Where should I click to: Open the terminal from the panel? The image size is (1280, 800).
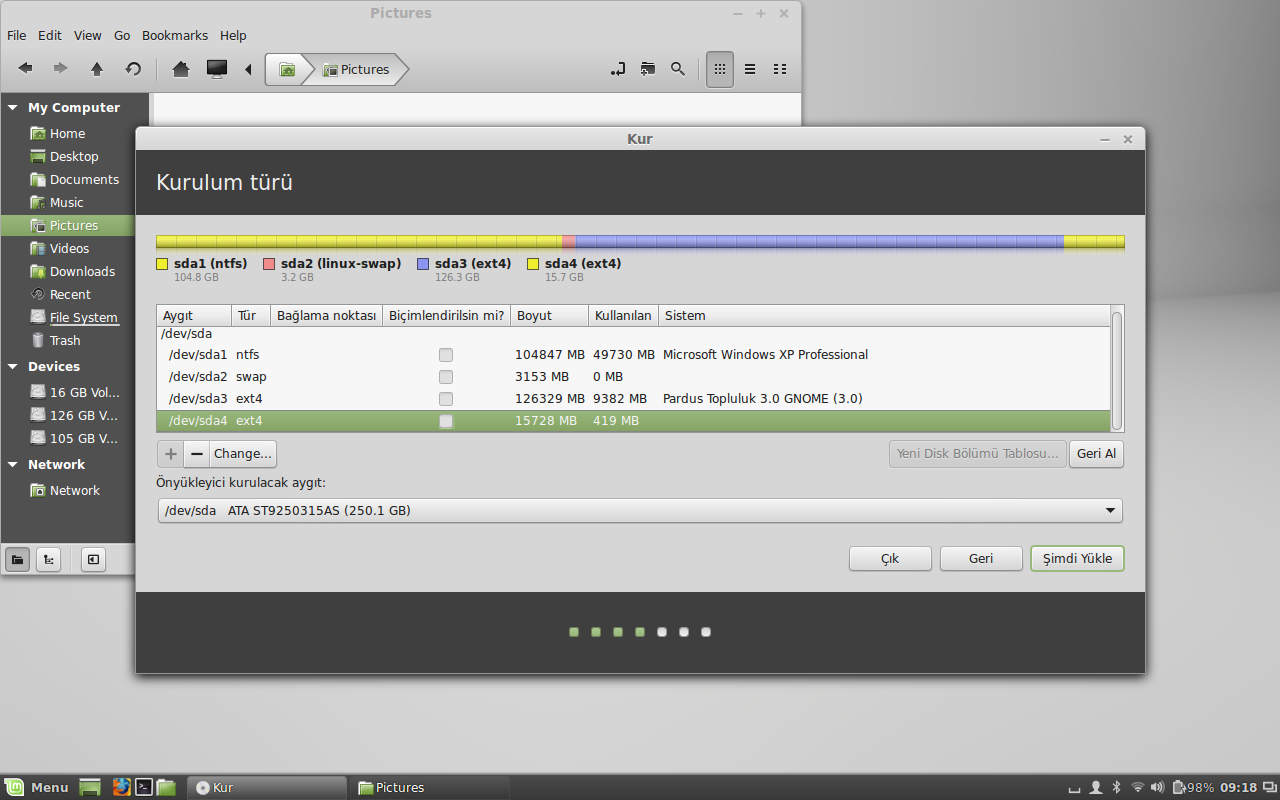(x=144, y=787)
